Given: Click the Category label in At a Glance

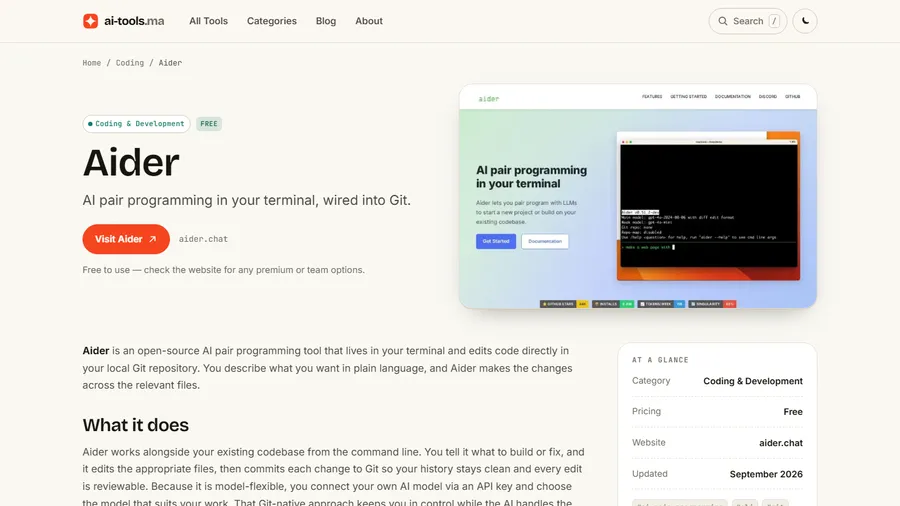Looking at the screenshot, I should pos(651,381).
